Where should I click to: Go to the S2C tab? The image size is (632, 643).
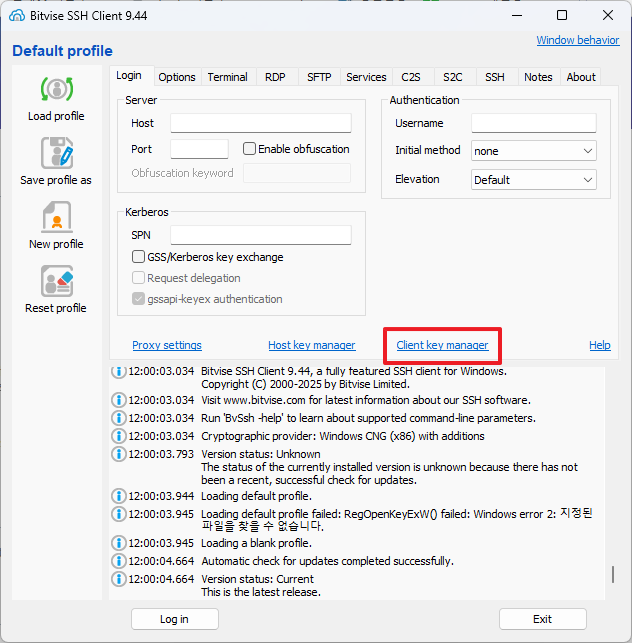453,77
